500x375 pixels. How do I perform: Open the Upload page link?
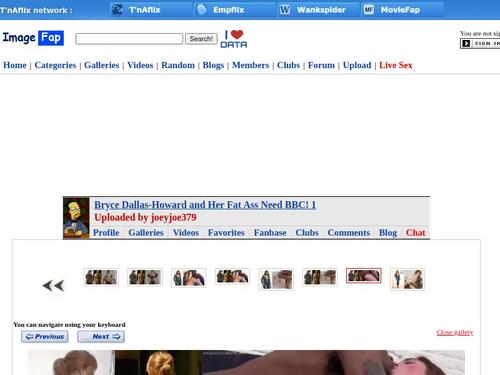pos(357,65)
